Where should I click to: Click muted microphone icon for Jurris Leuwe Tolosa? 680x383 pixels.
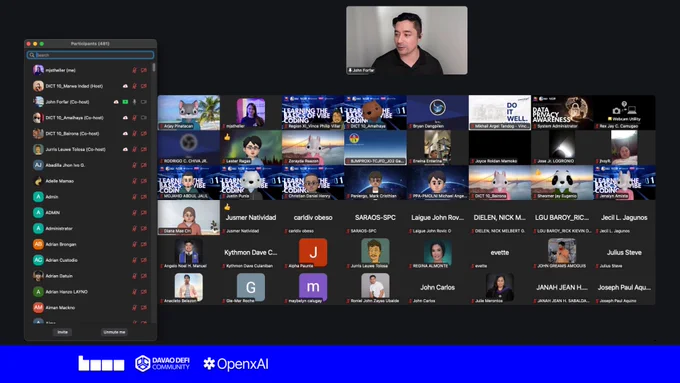pyautogui.click(x=134, y=149)
